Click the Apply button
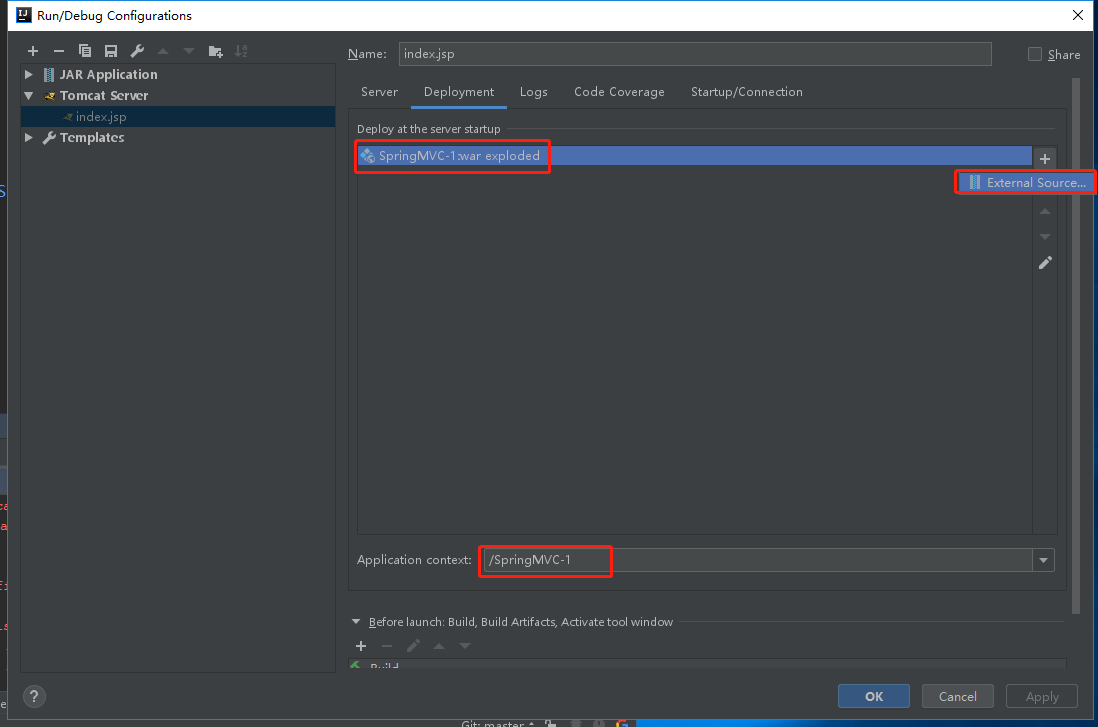1098x727 pixels. coord(1042,696)
